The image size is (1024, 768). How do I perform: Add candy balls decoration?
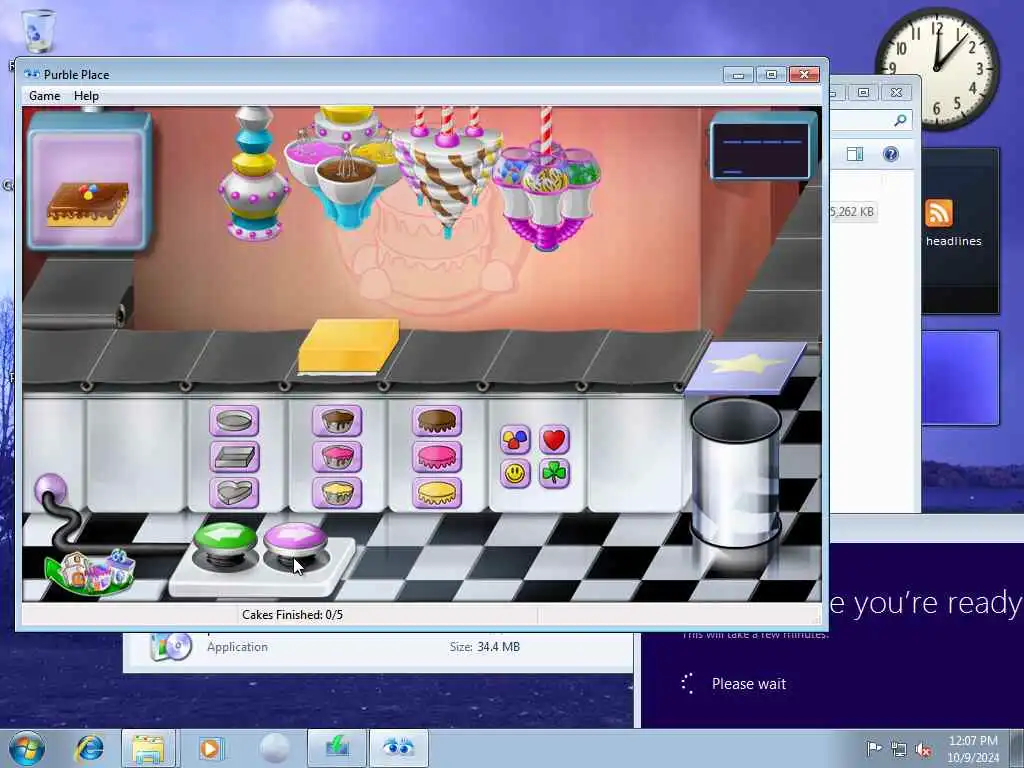tap(515, 440)
